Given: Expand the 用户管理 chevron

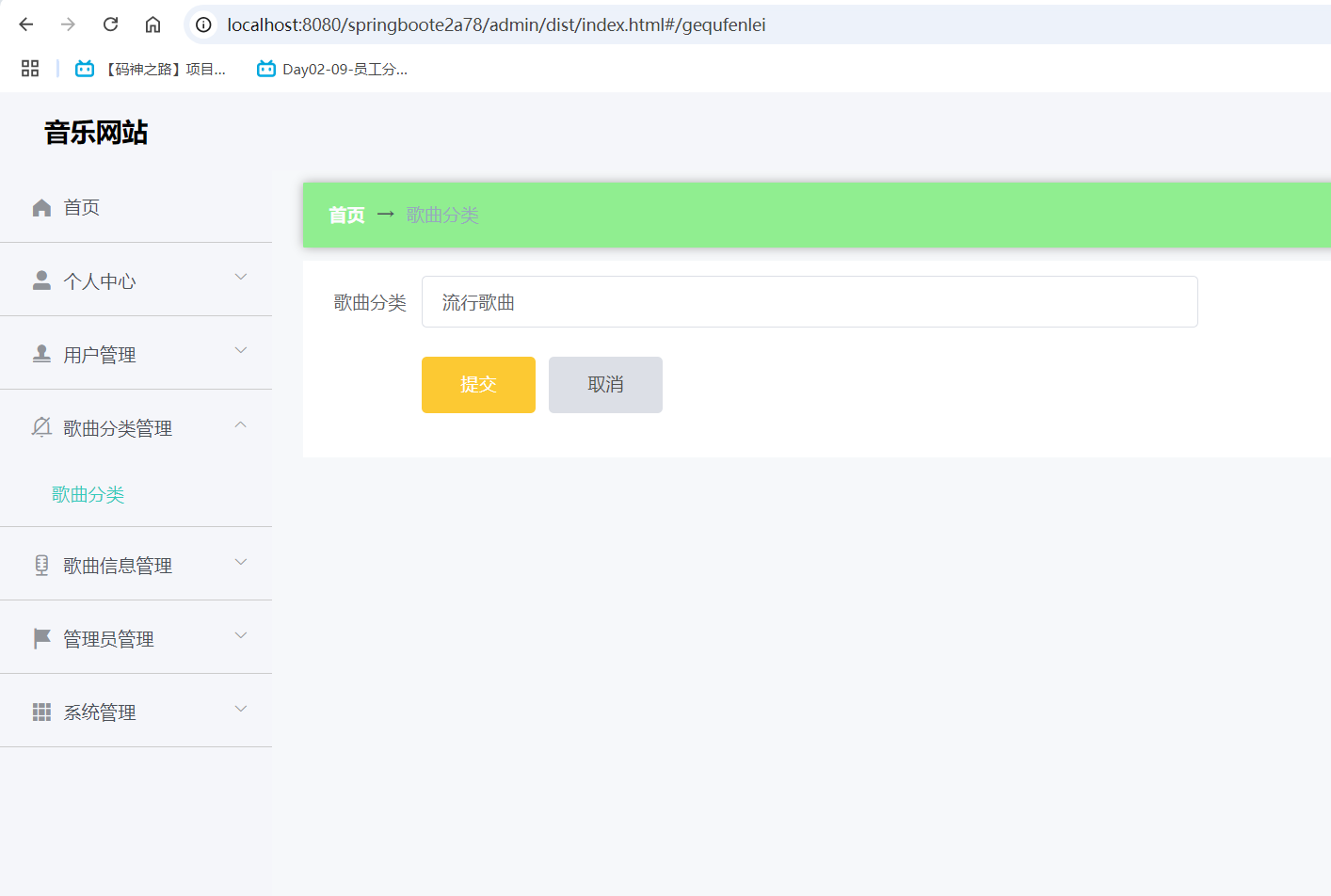Looking at the screenshot, I should [x=241, y=350].
